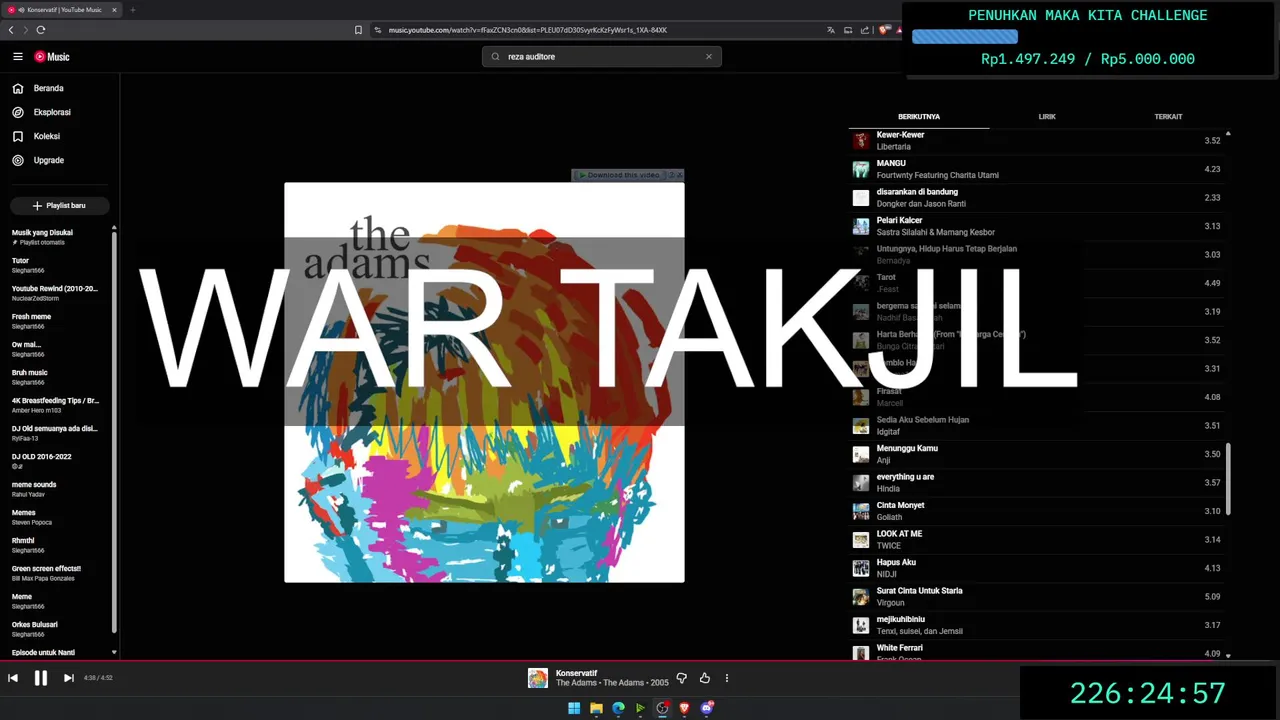Open Microsoft Edge from taskbar
1280x720 pixels.
pyautogui.click(x=618, y=708)
